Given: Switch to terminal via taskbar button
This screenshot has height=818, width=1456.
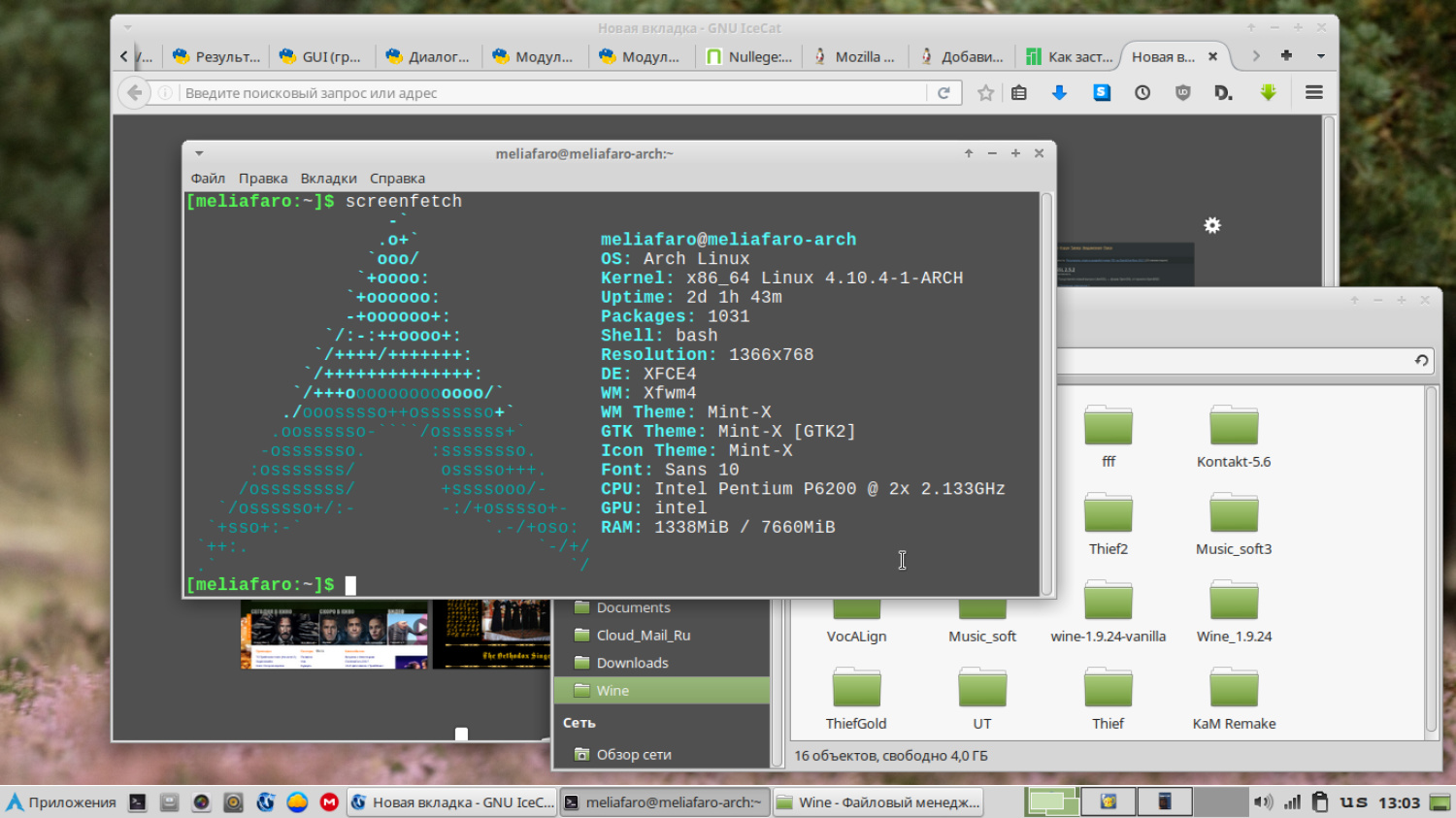Looking at the screenshot, I should [x=666, y=802].
